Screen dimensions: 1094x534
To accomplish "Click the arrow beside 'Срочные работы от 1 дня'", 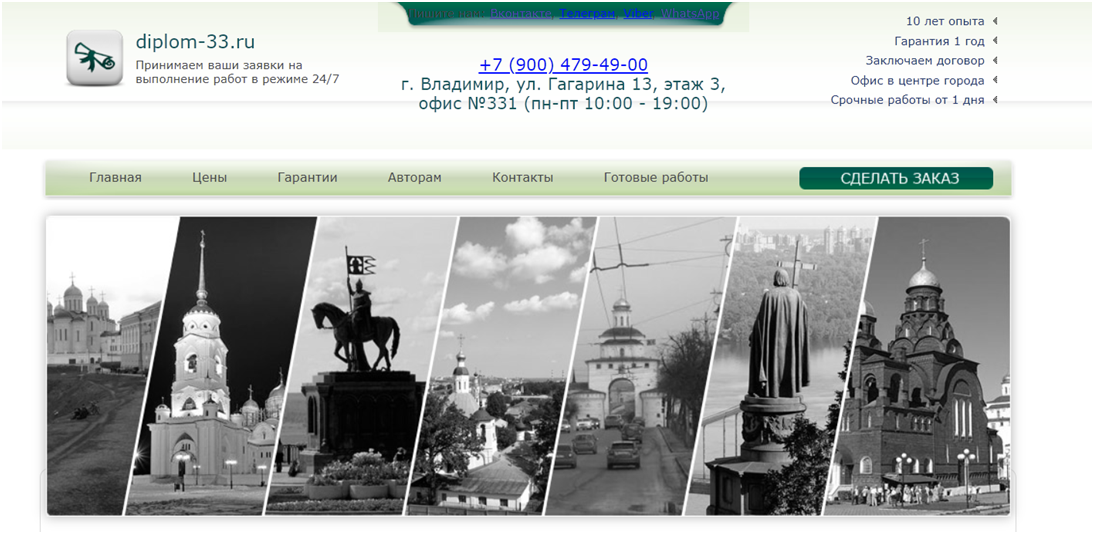I will (995, 99).
